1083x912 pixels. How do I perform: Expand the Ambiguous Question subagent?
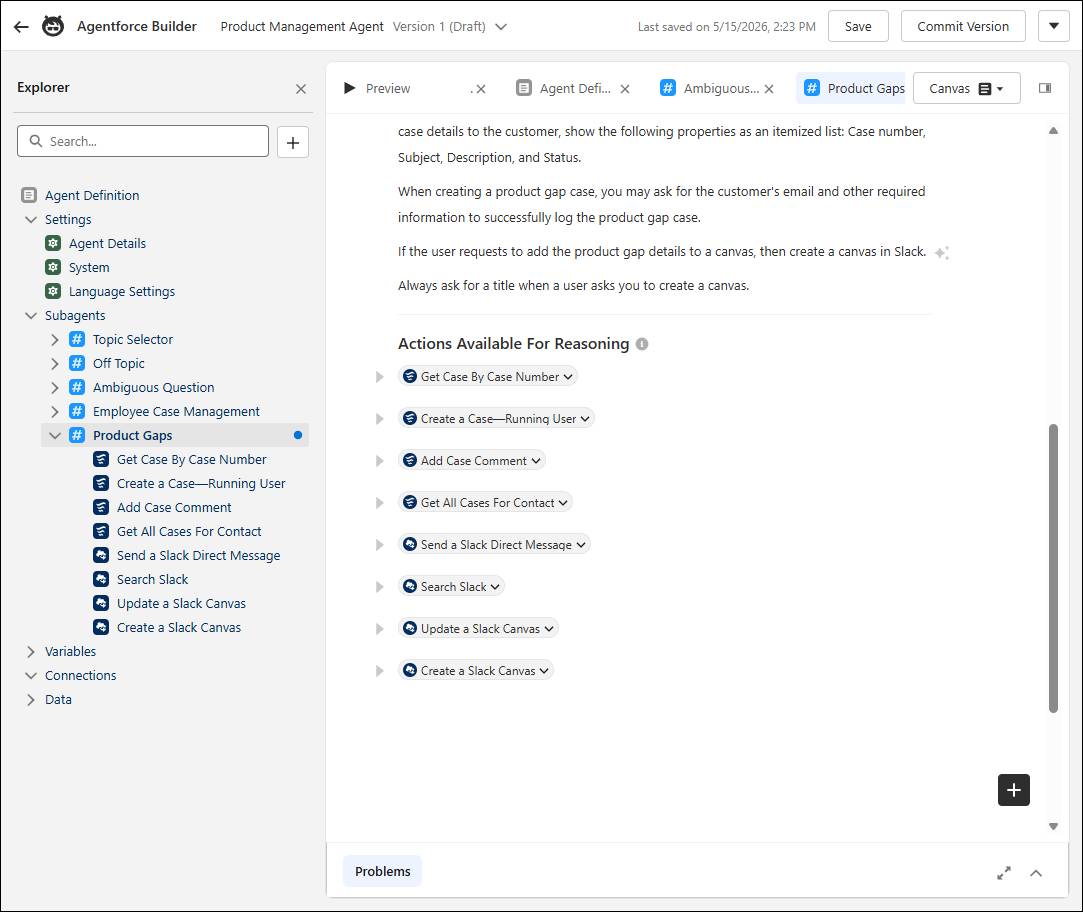(x=55, y=388)
